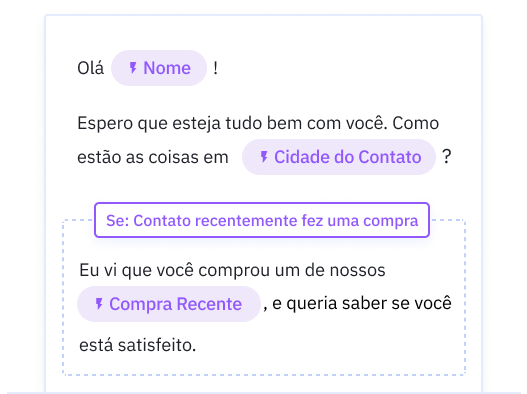Select the Compra Recente variable chip
The image size is (527, 394).
click(x=169, y=304)
